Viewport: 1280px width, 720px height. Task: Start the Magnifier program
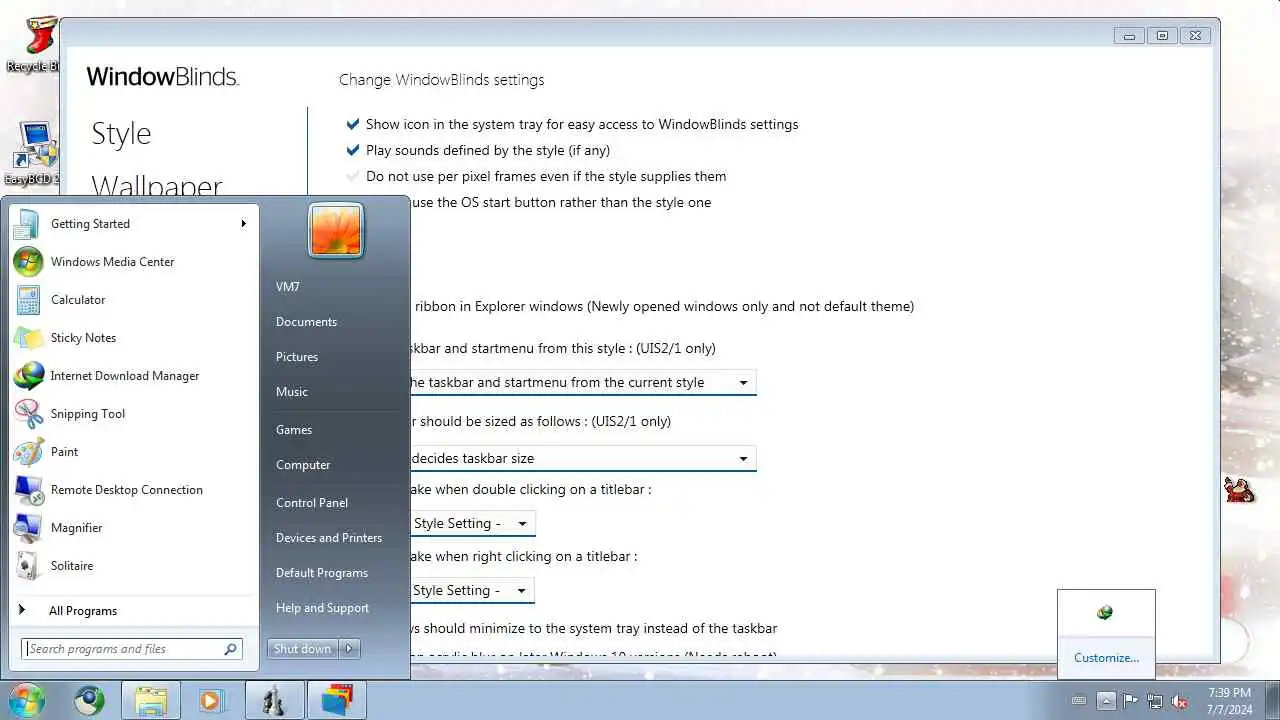(133, 528)
